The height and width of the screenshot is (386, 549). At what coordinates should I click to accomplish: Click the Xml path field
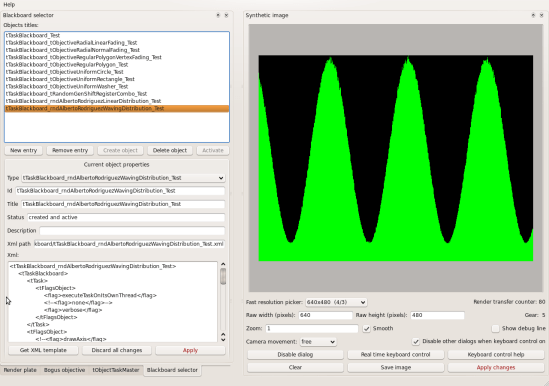(129, 244)
